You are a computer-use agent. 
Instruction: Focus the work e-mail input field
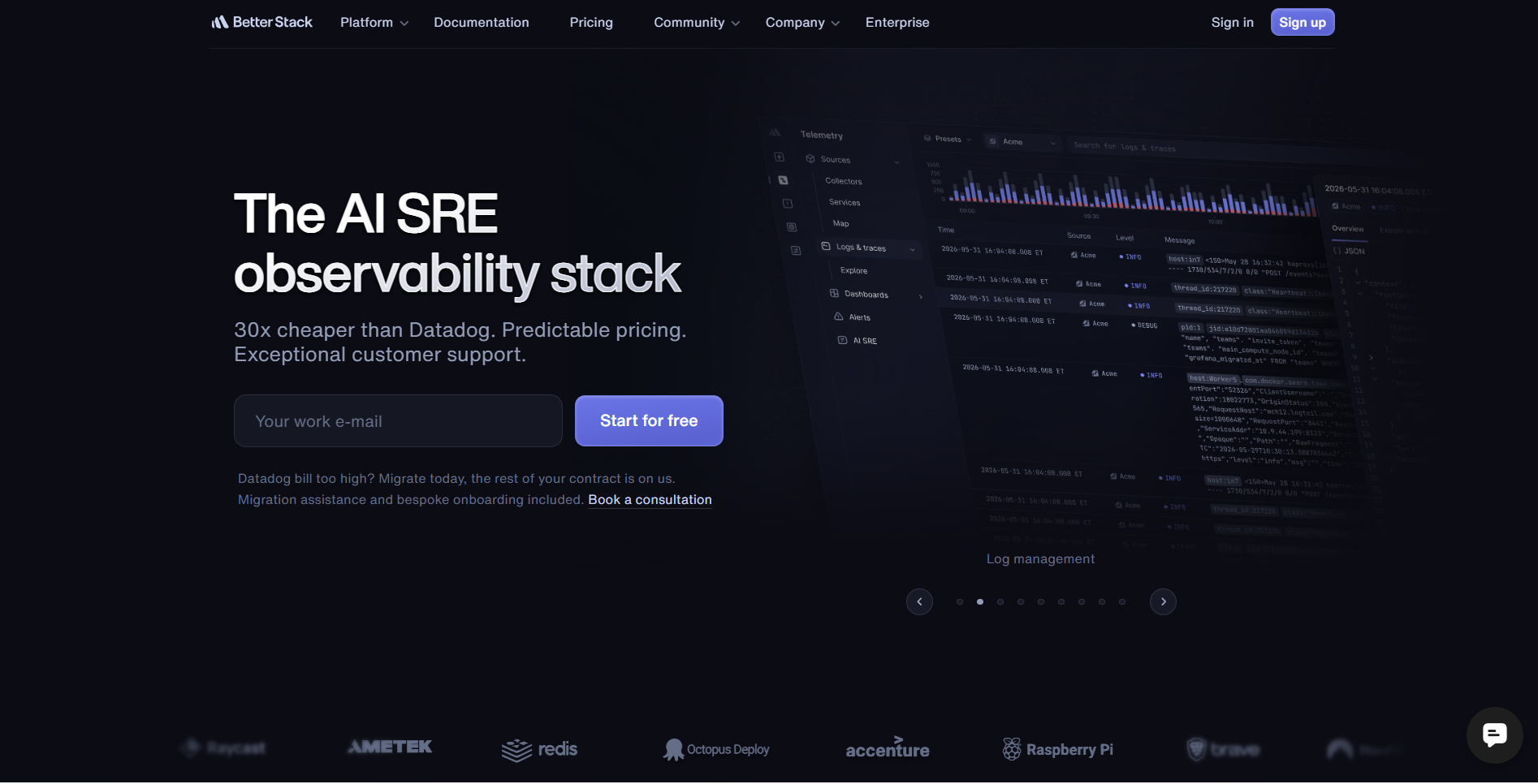click(398, 421)
